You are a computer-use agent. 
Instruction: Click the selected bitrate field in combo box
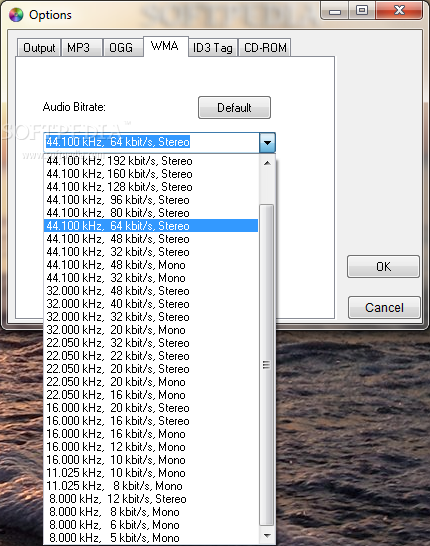[x=152, y=142]
